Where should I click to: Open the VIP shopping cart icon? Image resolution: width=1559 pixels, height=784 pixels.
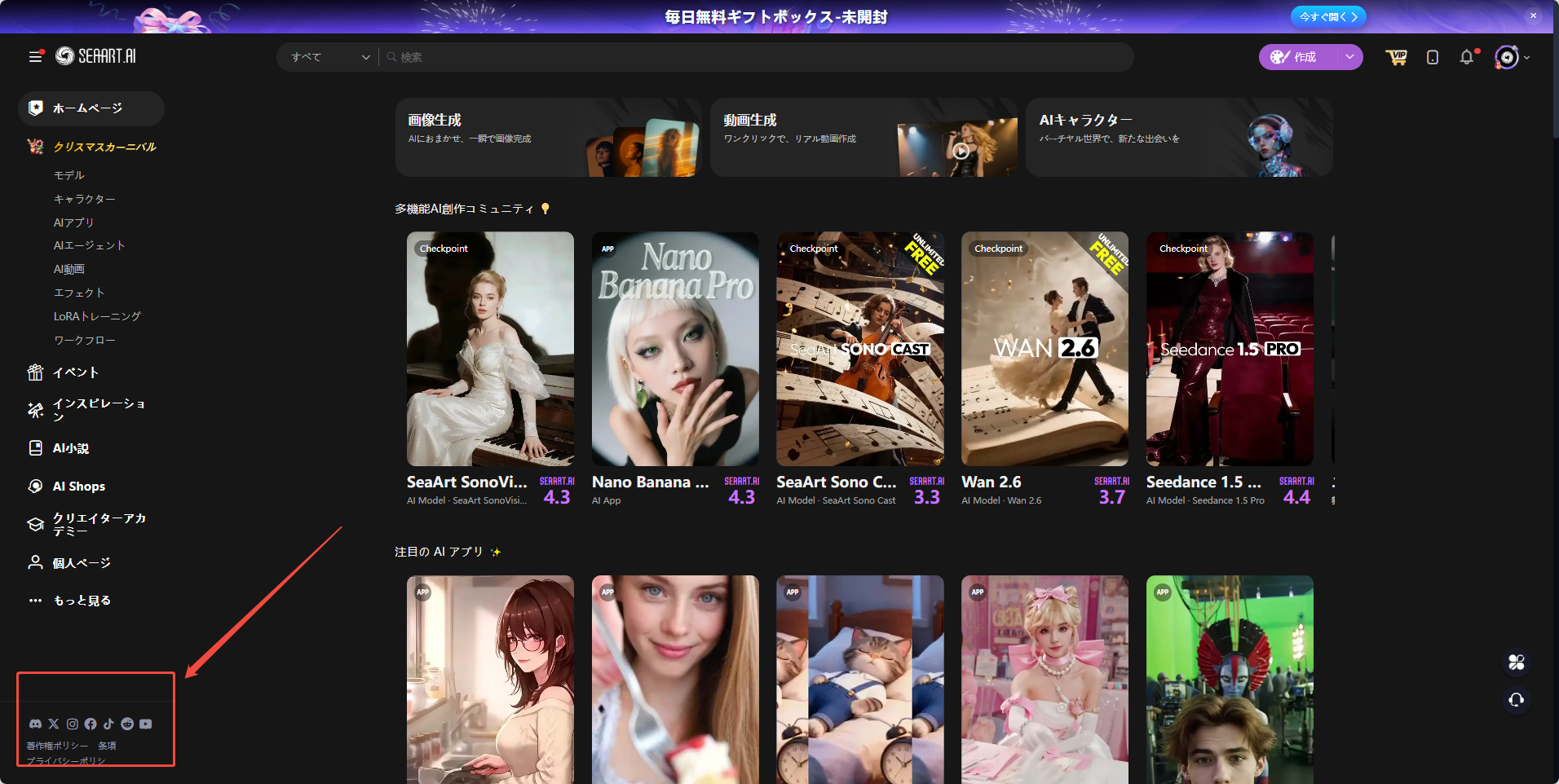(1396, 57)
